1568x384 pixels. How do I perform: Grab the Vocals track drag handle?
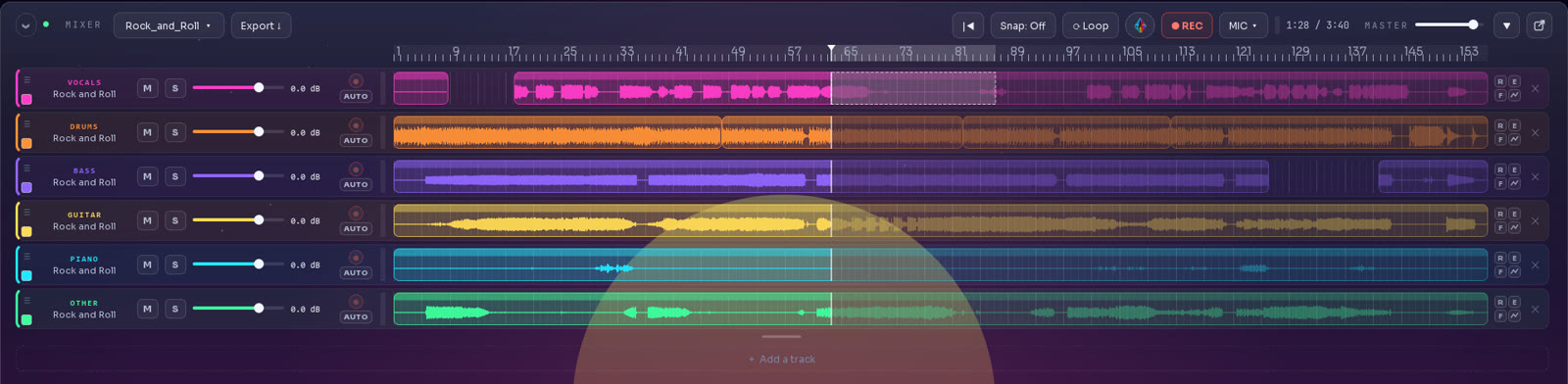[x=27, y=80]
